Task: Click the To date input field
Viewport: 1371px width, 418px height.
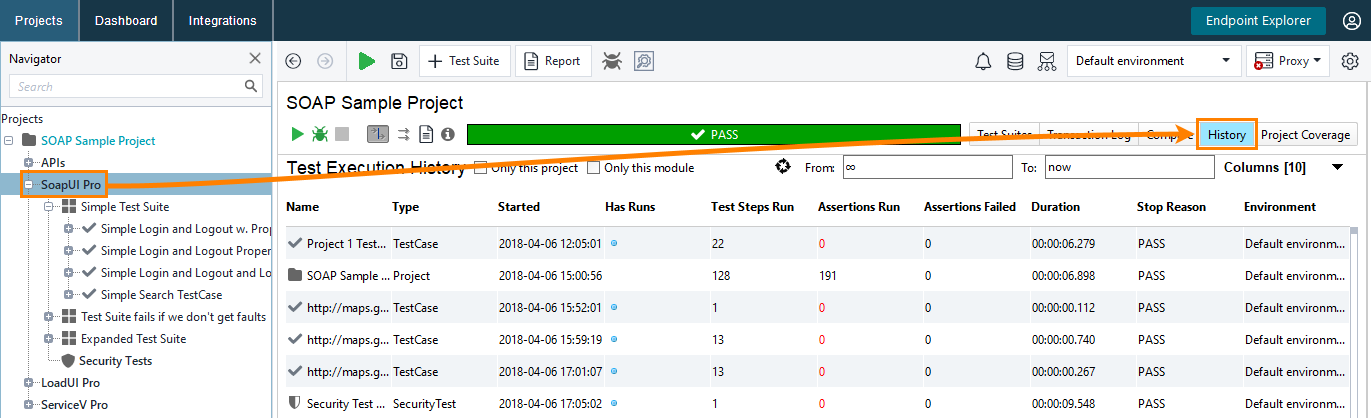Action: (x=1128, y=168)
